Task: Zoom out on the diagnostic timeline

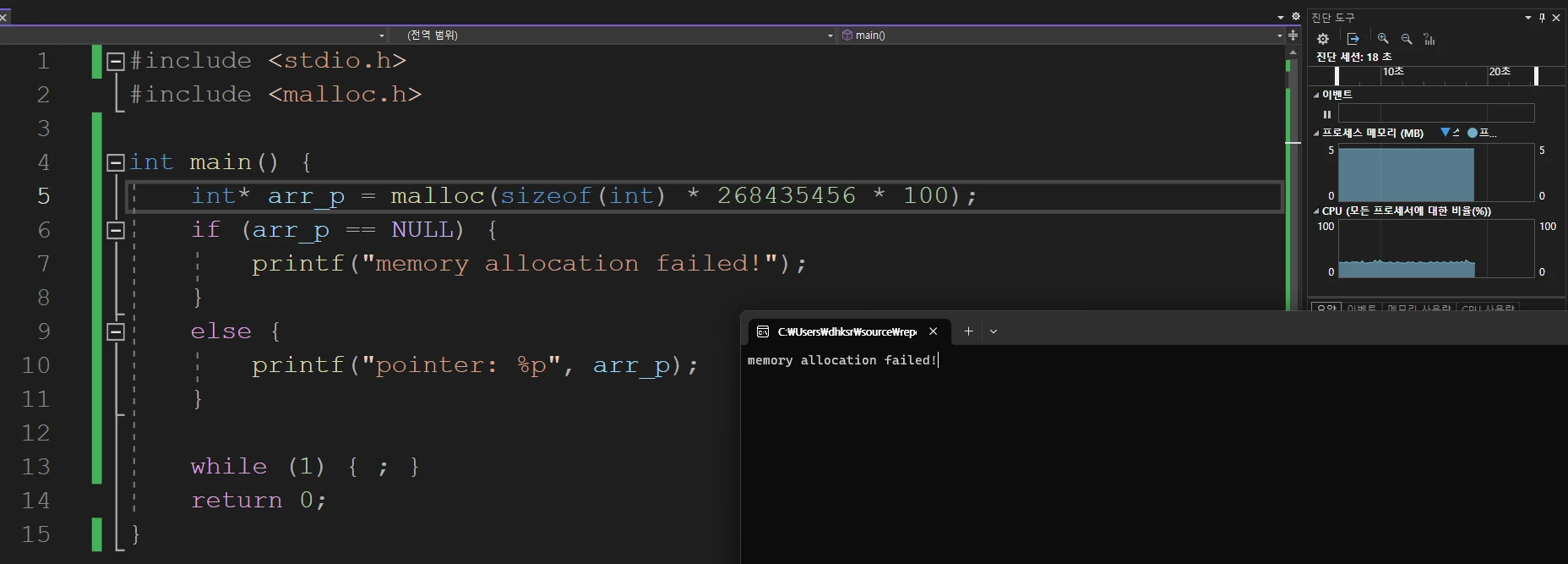Action: click(1407, 39)
